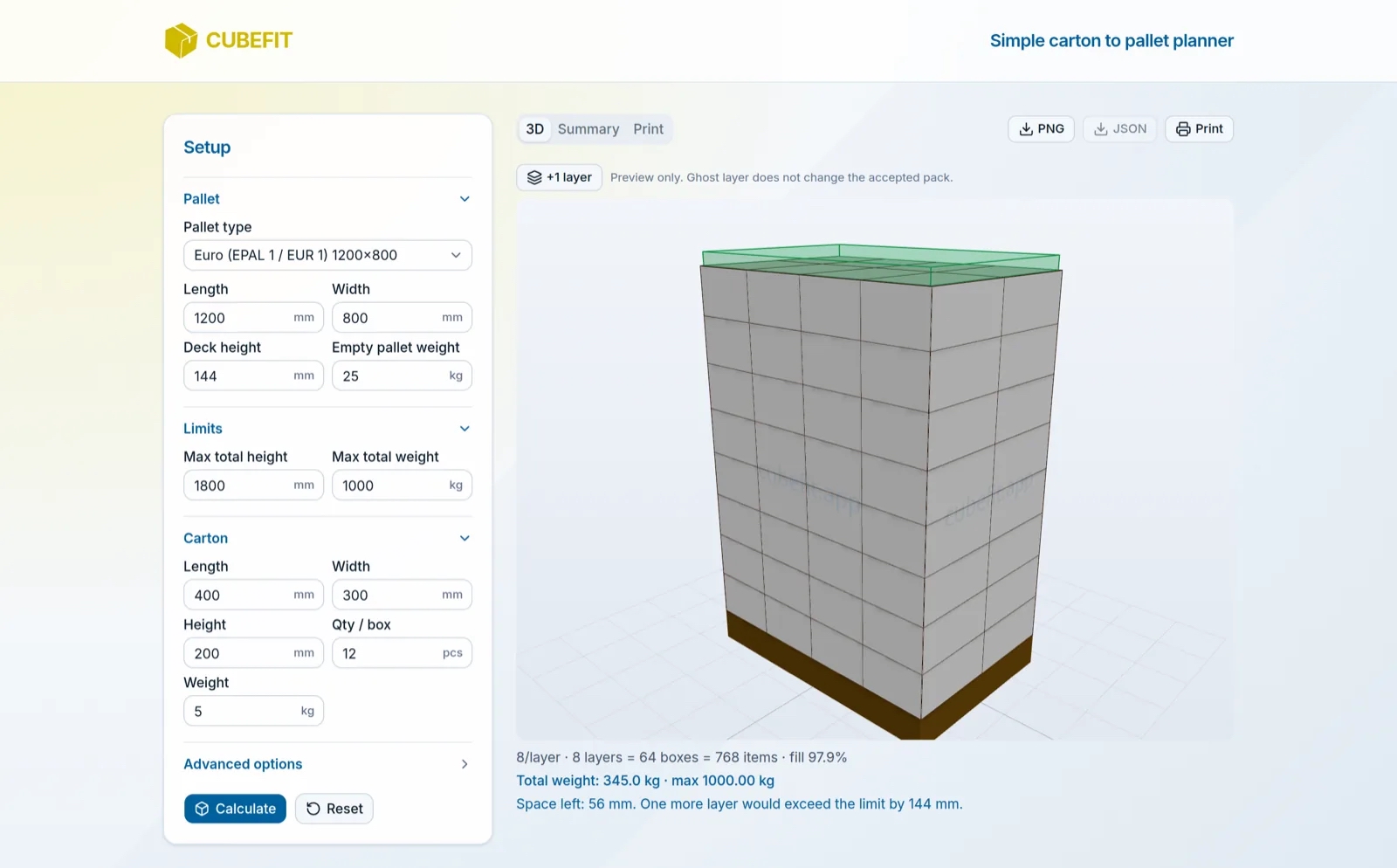This screenshot has width=1397, height=868.
Task: Open the Print tab next to Summary
Action: tap(648, 129)
